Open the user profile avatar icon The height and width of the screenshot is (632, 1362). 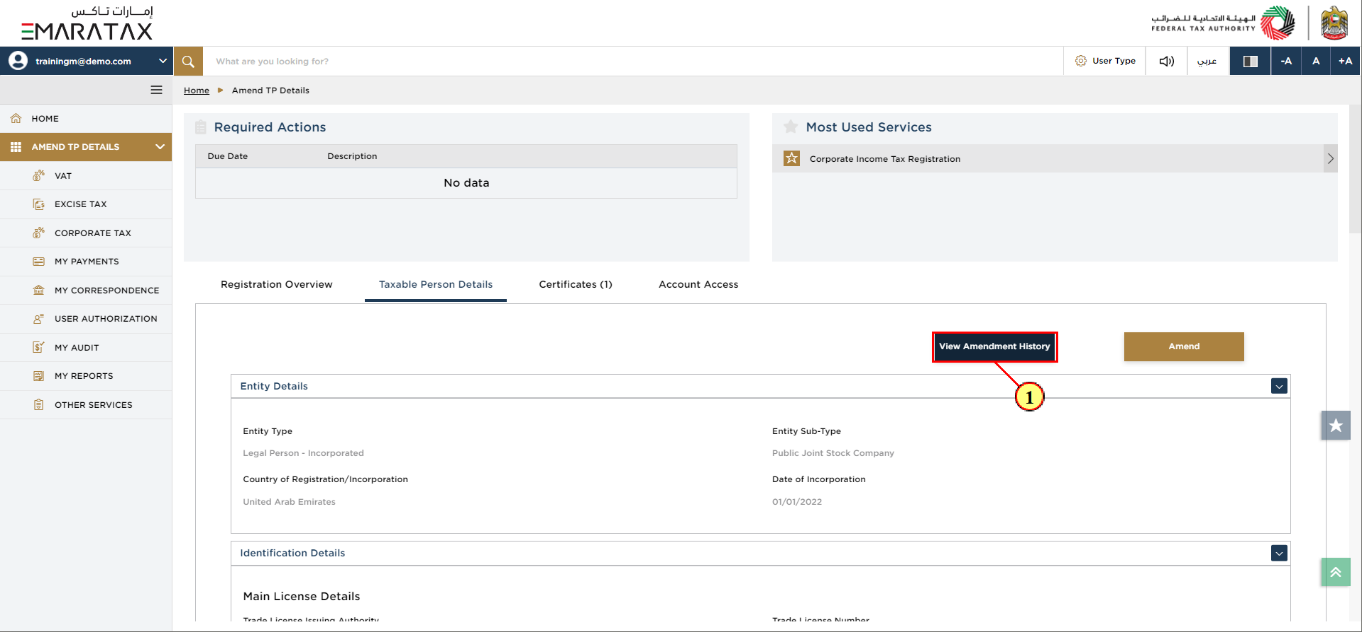click(17, 61)
